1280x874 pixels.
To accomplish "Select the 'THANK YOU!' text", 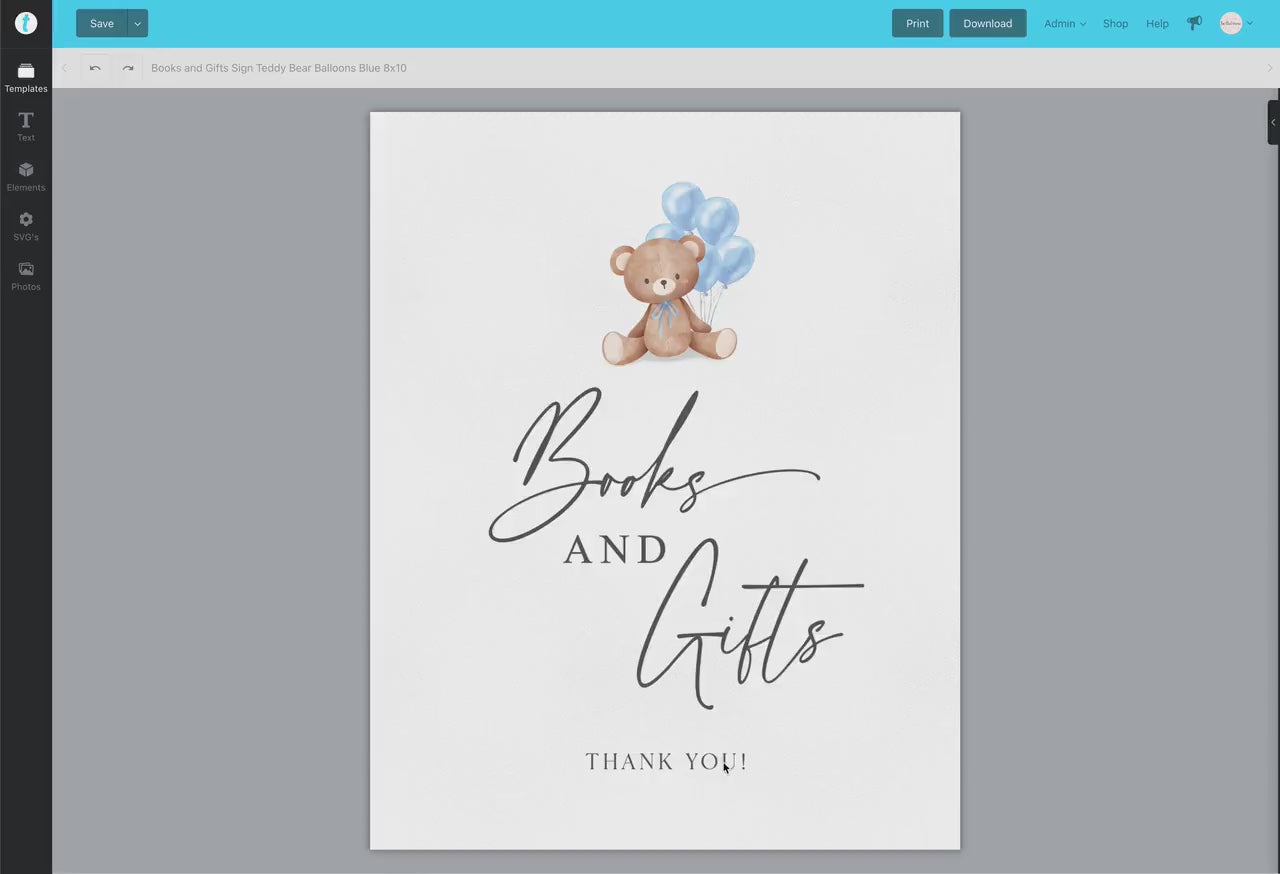I will 666,762.
